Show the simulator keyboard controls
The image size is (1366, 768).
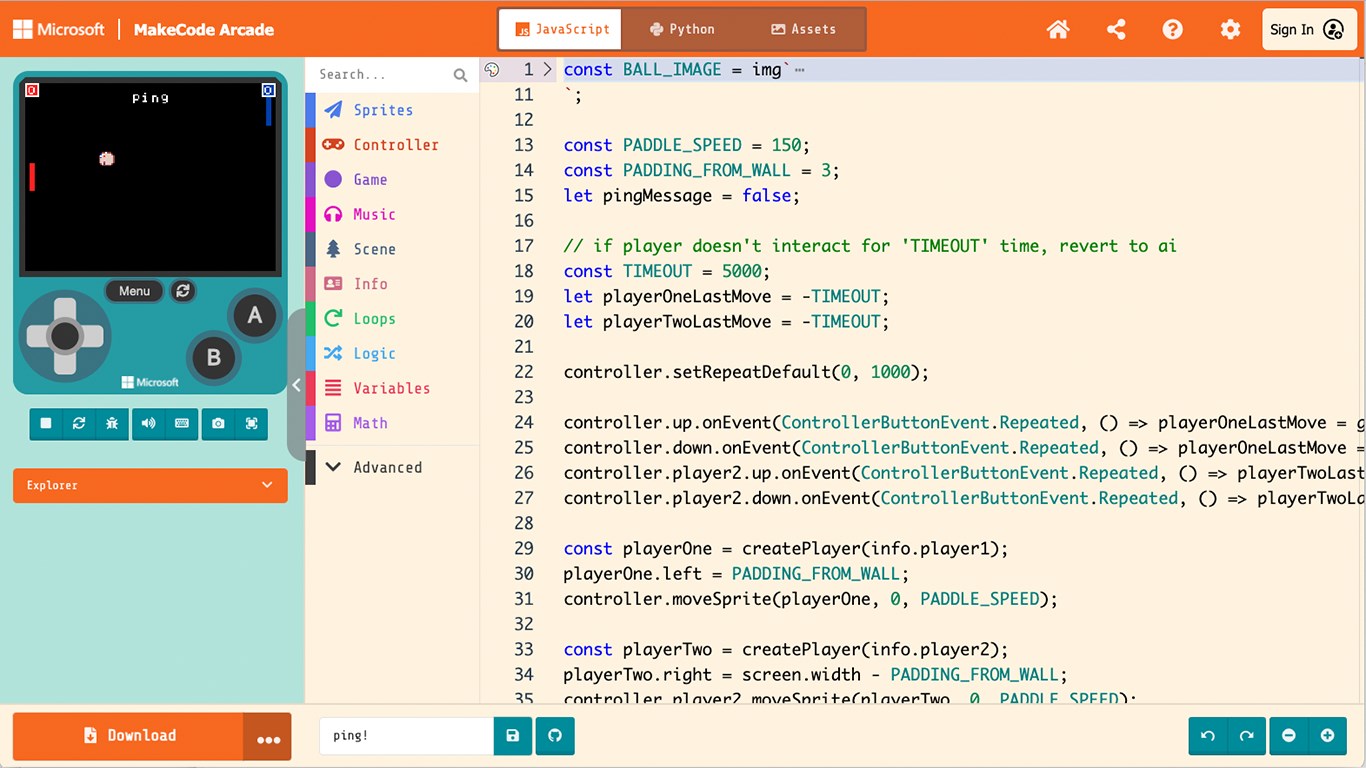(x=181, y=424)
